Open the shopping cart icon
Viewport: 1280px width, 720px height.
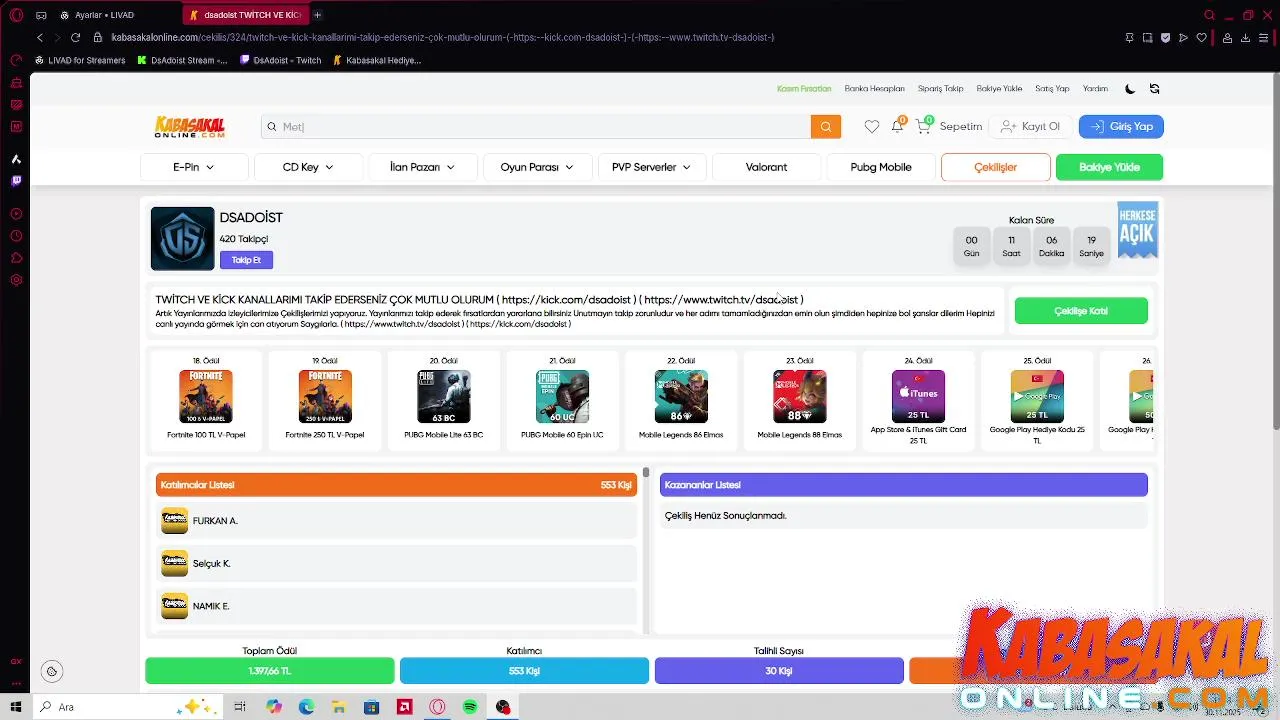923,126
